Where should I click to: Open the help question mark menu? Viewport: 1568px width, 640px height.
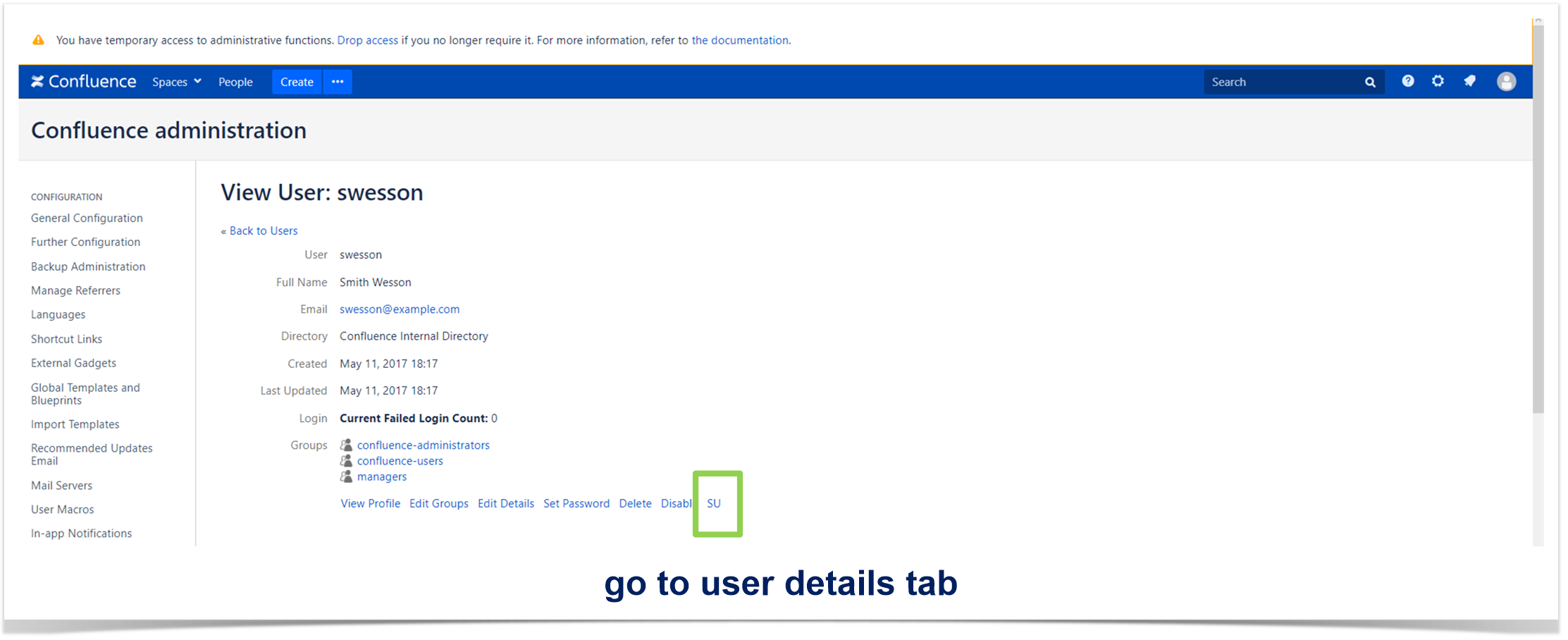[x=1408, y=81]
